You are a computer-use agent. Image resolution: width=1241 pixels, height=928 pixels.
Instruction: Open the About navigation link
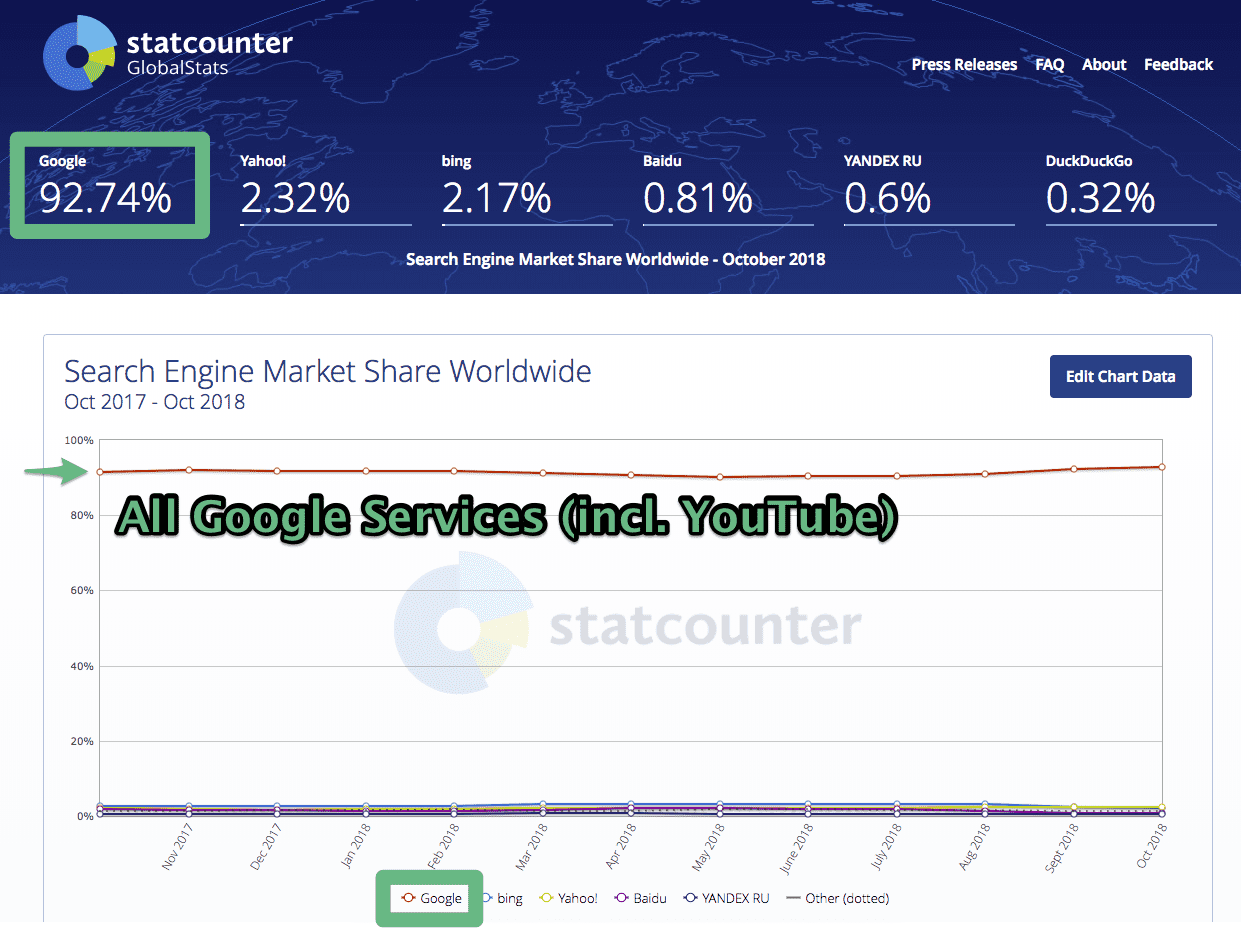pos(1103,64)
